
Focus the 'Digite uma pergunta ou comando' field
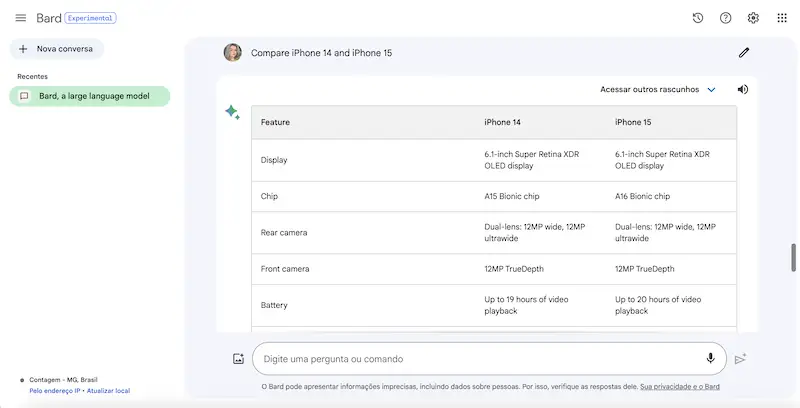click(489, 359)
